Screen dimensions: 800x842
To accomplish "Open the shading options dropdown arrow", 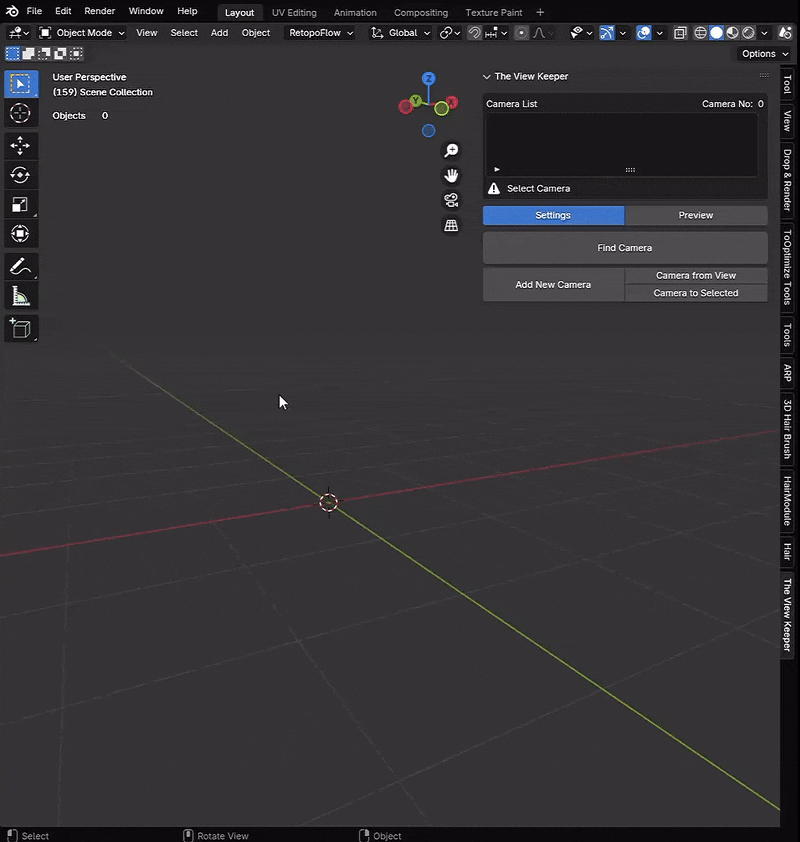I will point(765,33).
